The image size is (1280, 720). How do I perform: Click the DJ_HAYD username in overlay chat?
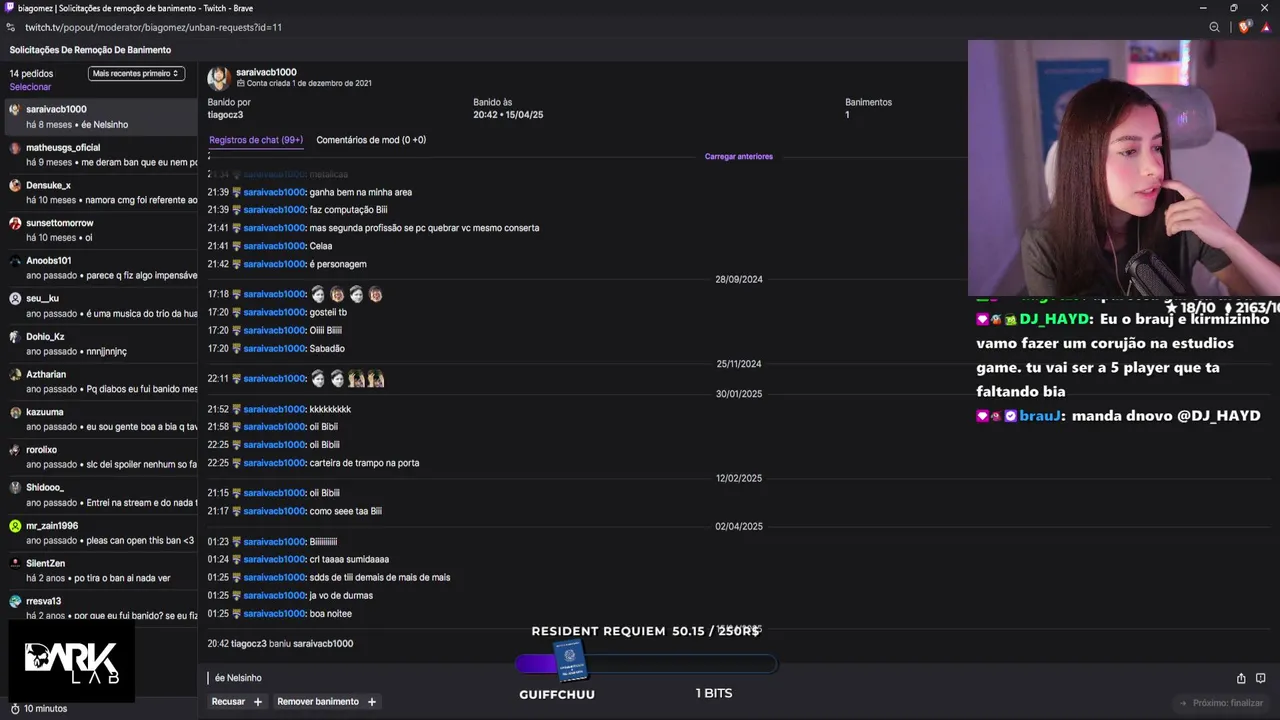coord(1054,319)
